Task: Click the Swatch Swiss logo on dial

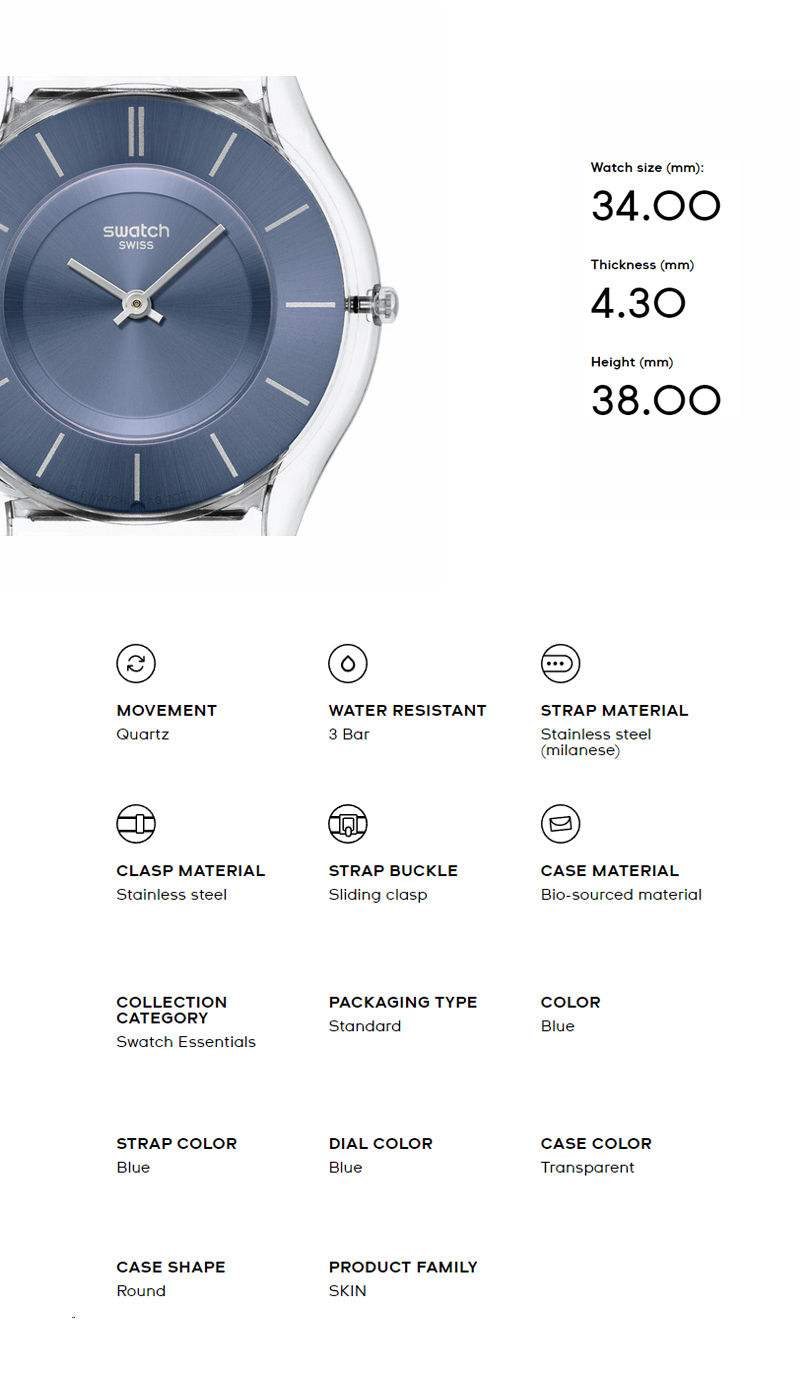Action: point(136,236)
